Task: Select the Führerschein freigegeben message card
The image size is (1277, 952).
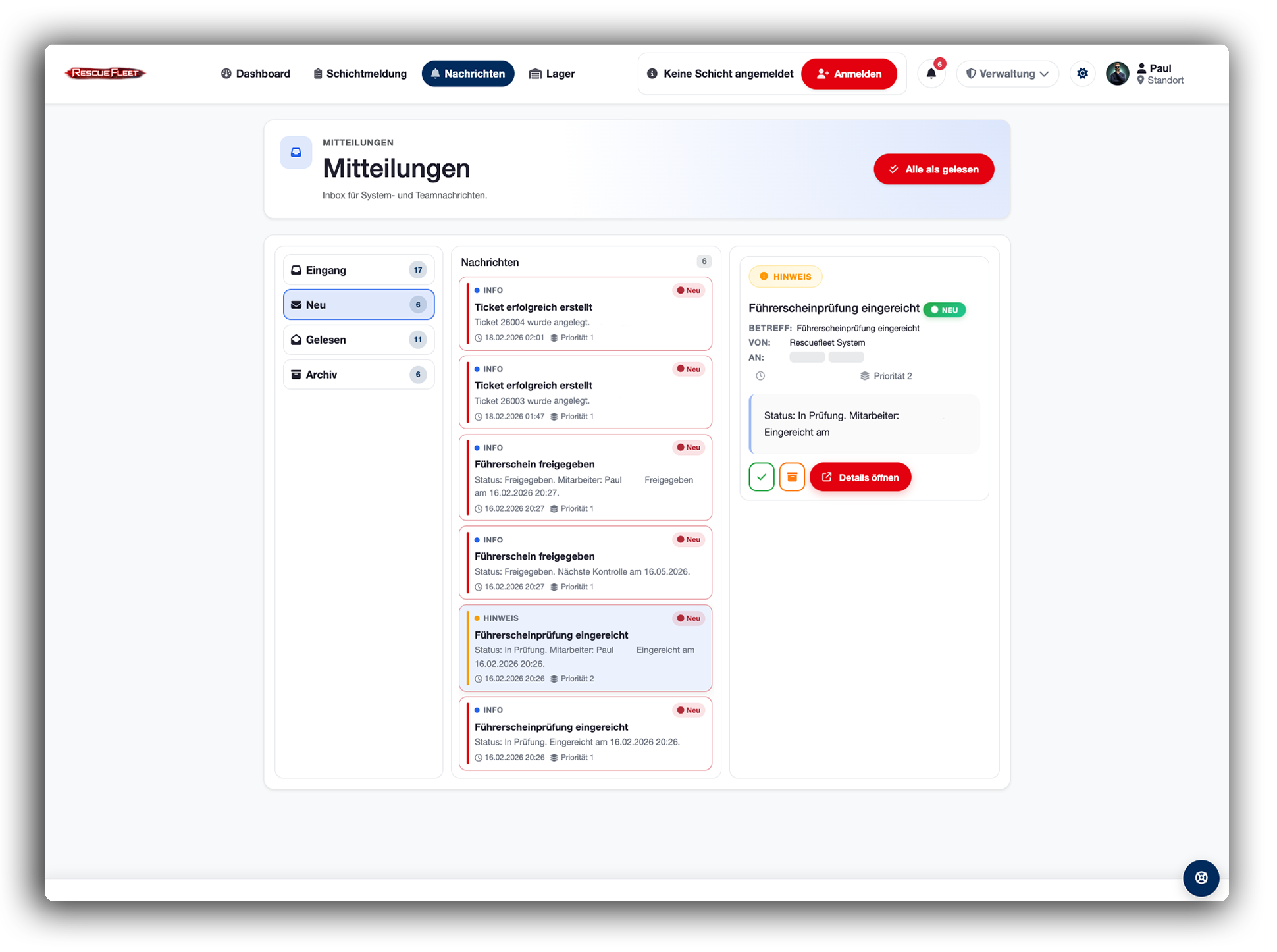Action: pos(585,478)
